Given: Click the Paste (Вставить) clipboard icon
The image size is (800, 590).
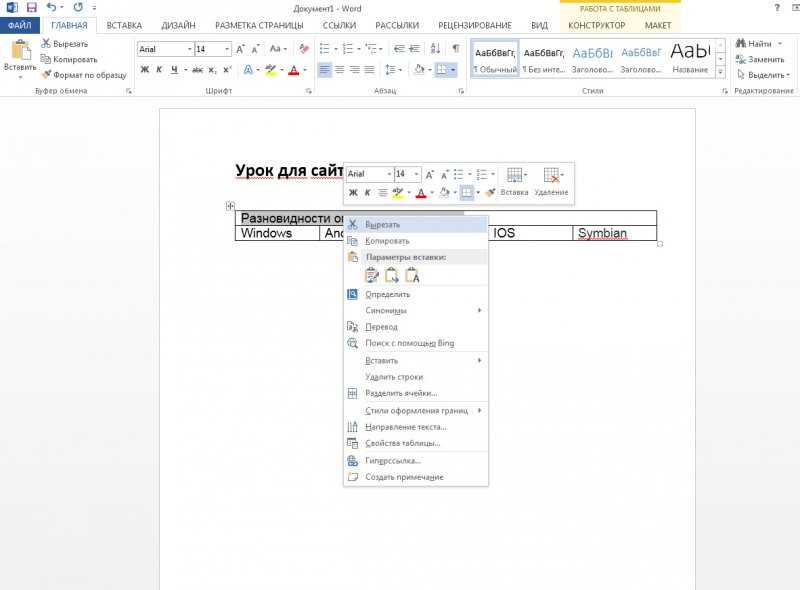Looking at the screenshot, I should click(x=20, y=50).
